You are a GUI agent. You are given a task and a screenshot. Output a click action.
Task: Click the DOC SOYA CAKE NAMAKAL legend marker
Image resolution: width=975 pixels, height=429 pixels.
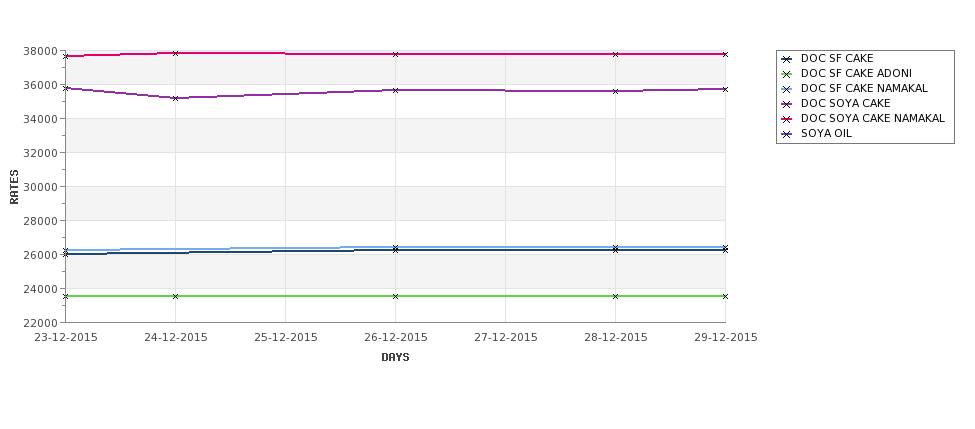pyautogui.click(x=787, y=119)
